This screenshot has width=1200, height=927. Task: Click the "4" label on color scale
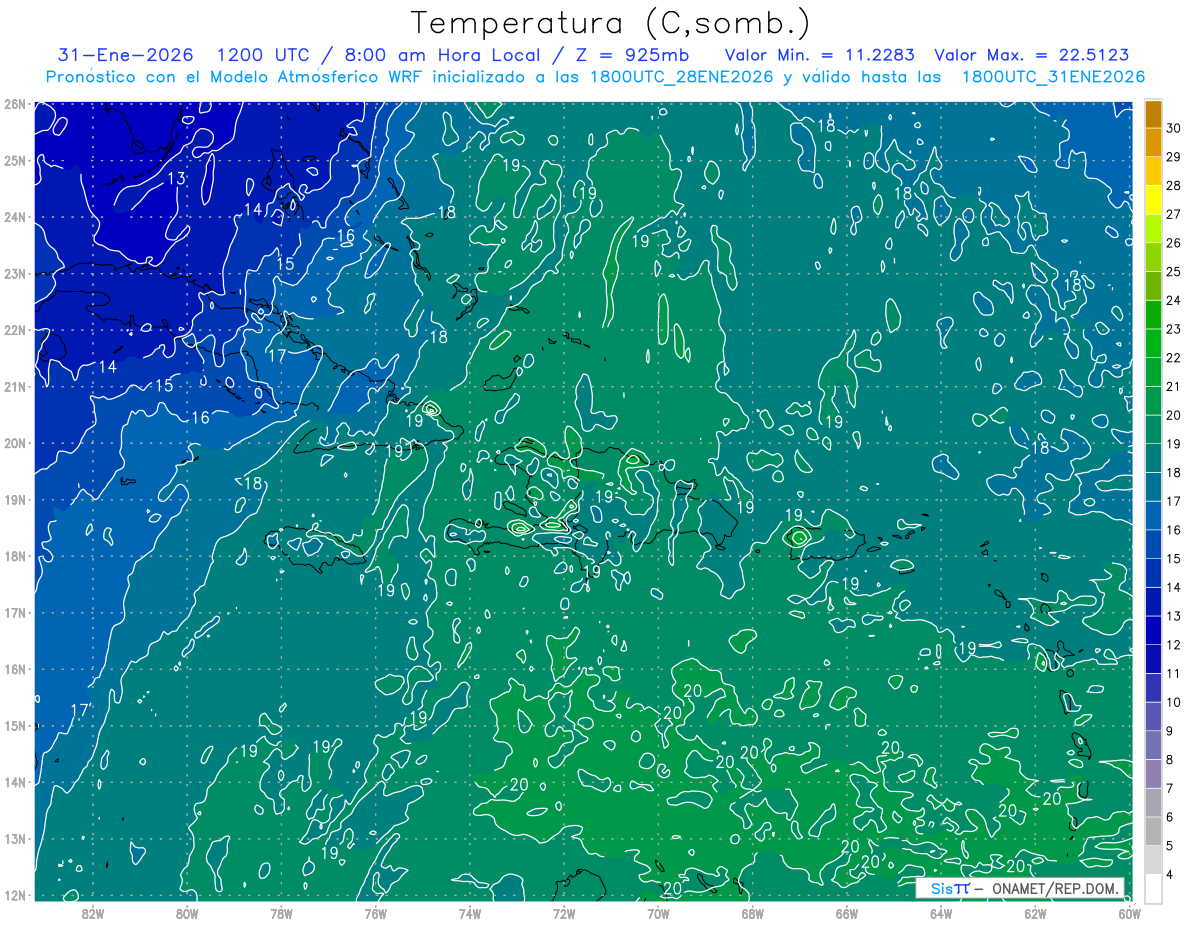1171,875
